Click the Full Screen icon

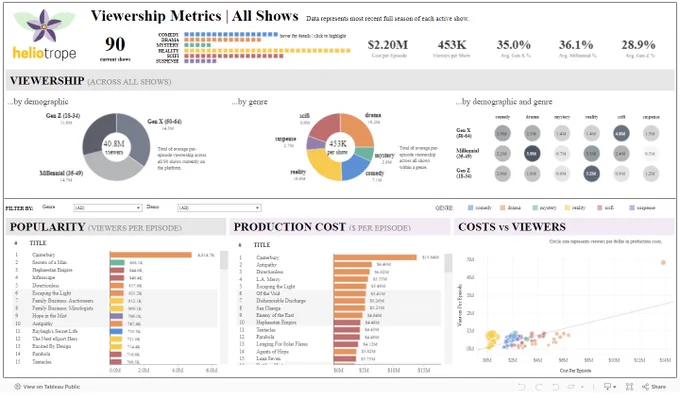tap(629, 387)
